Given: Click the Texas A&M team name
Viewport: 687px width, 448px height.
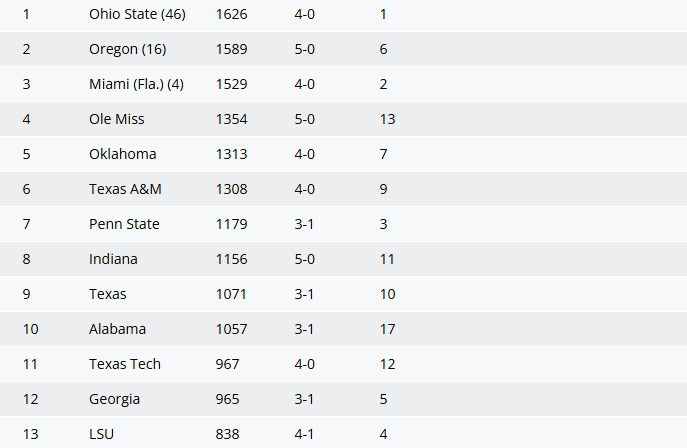Looking at the screenshot, I should pos(125,189).
